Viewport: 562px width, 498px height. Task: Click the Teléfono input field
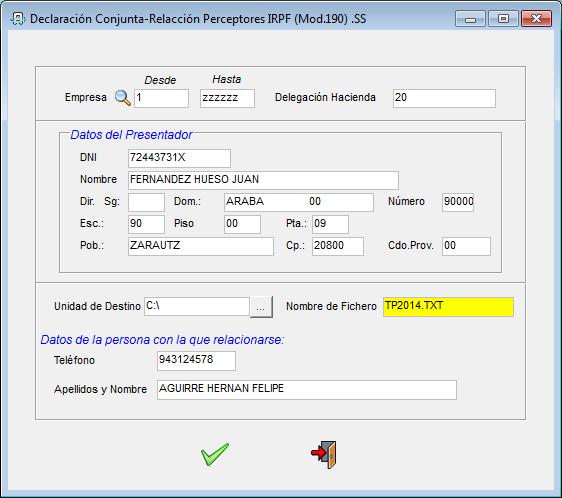click(196, 360)
